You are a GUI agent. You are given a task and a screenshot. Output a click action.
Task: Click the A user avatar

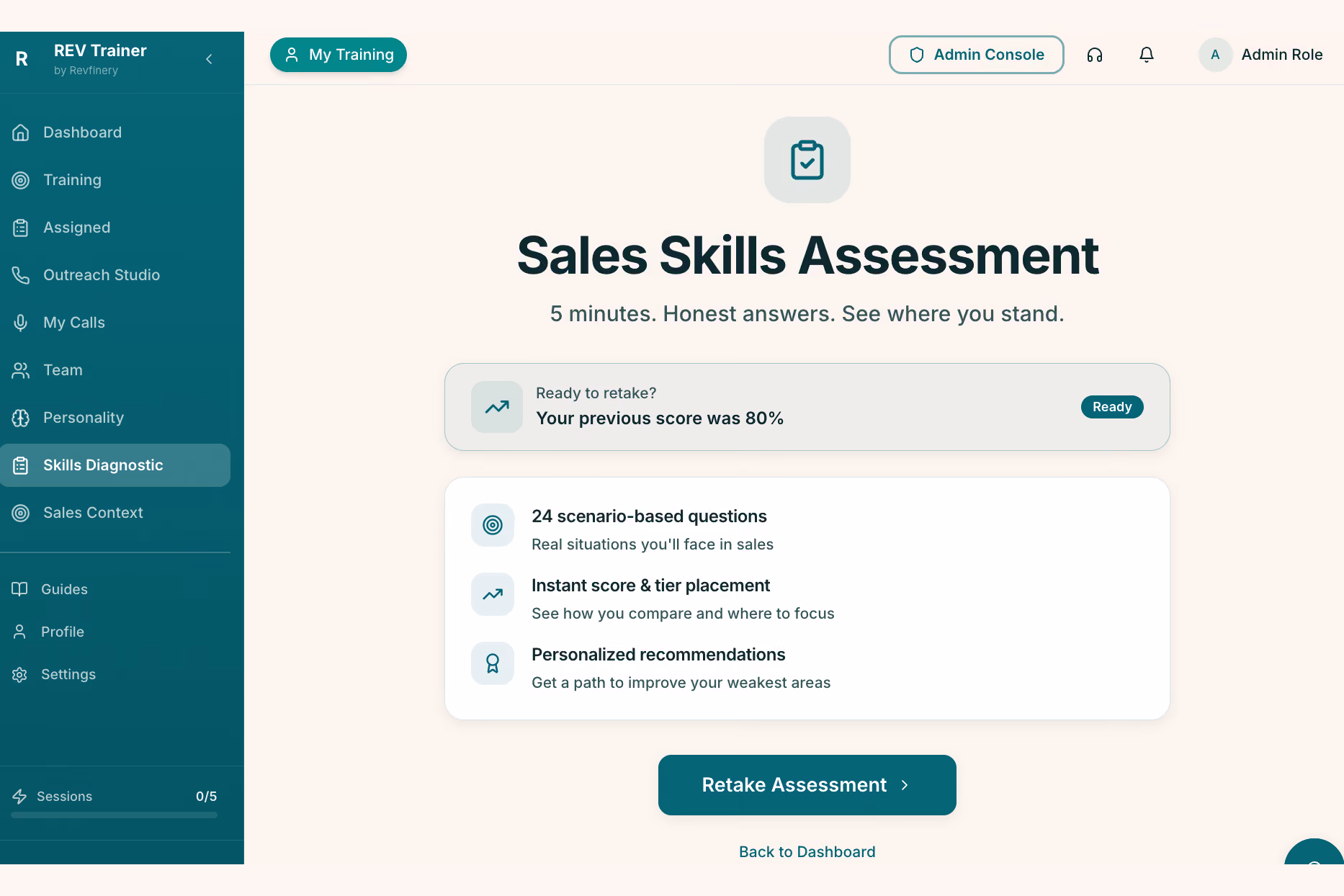tap(1215, 55)
